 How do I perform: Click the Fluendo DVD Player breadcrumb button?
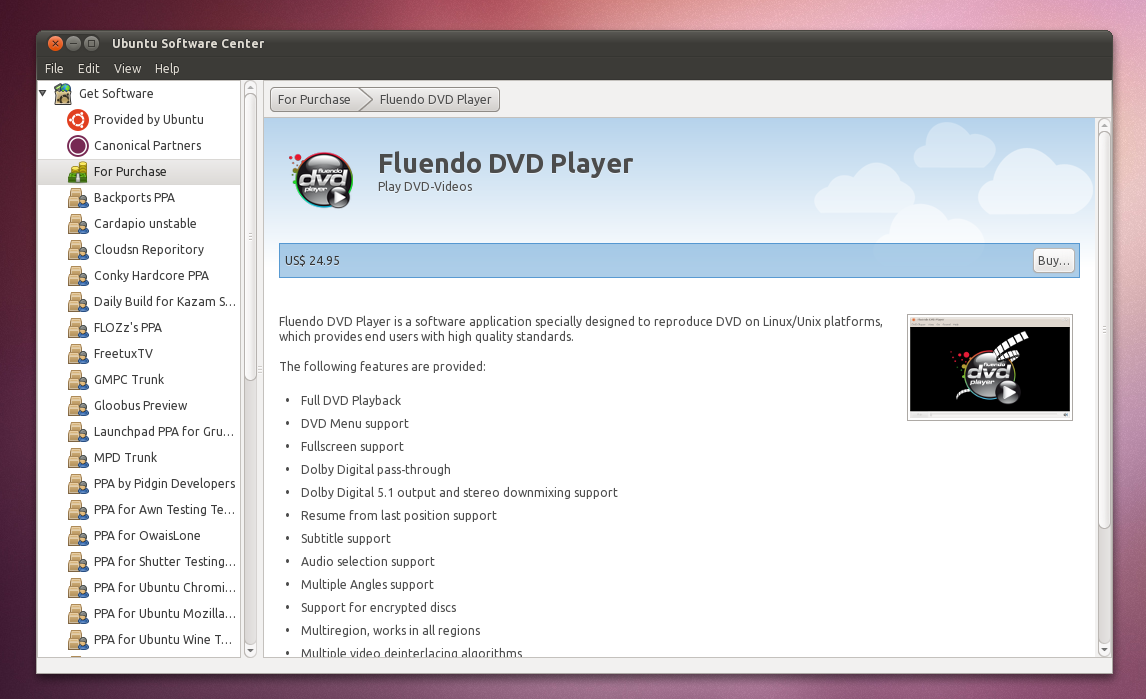pyautogui.click(x=435, y=99)
